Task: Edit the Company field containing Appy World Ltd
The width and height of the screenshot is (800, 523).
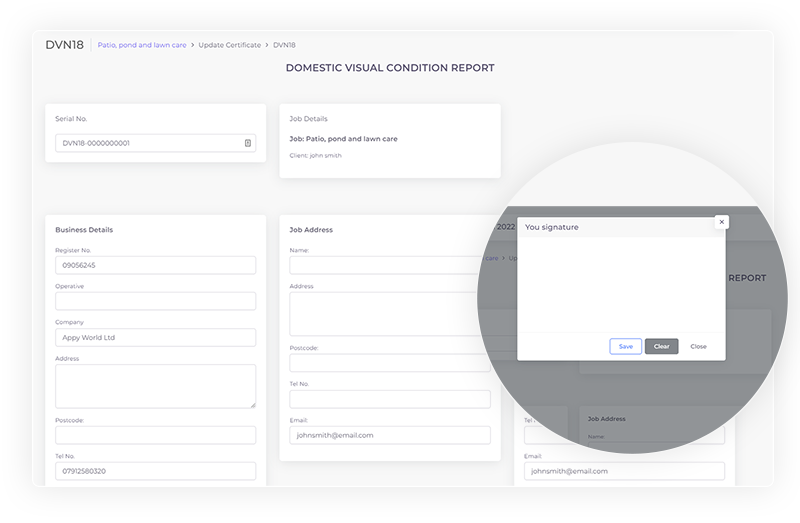Action: [x=155, y=337]
